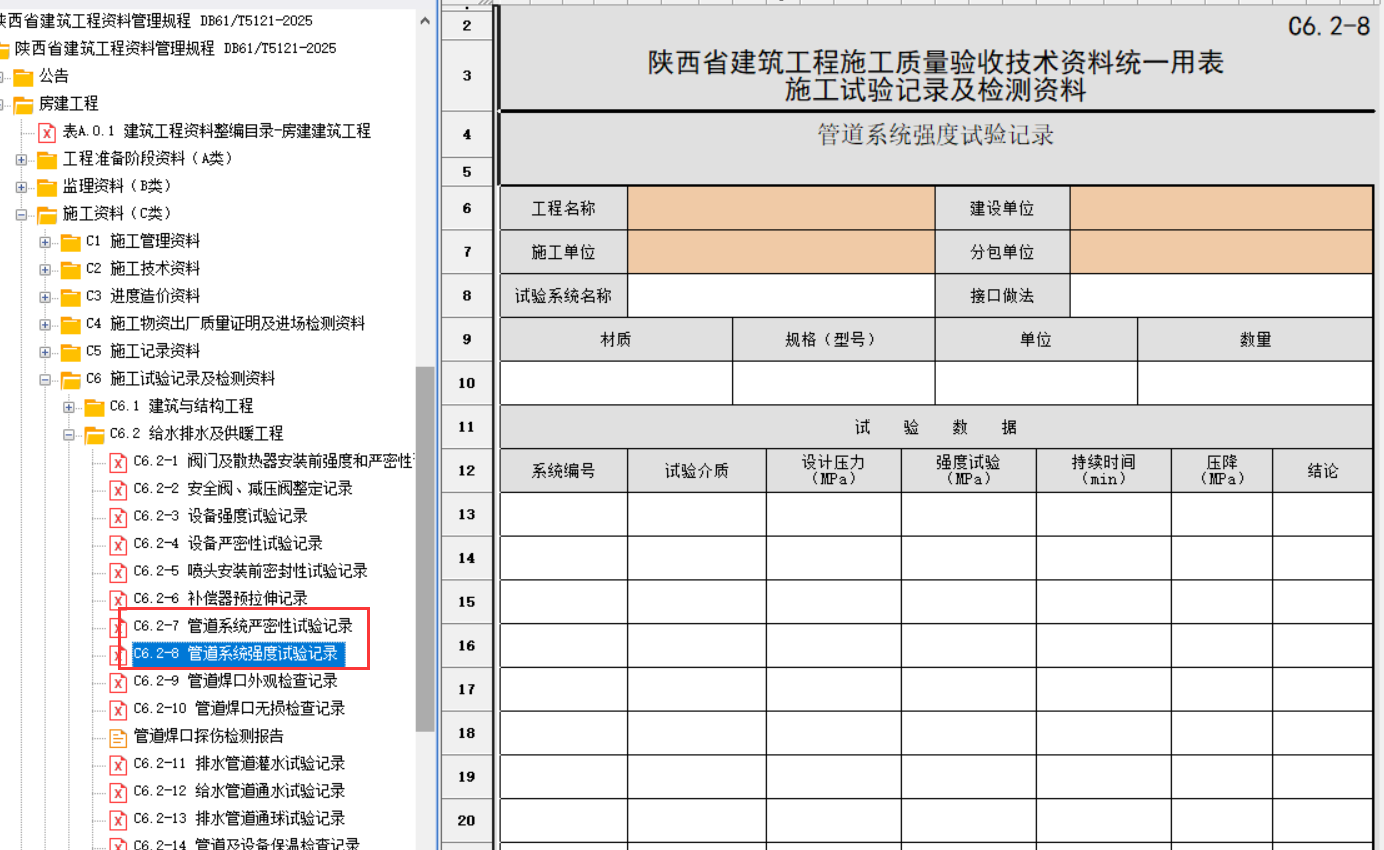Expand the C6.1 建筑与结构工程 node
Viewport: 1384px width, 850px height.
click(x=69, y=406)
